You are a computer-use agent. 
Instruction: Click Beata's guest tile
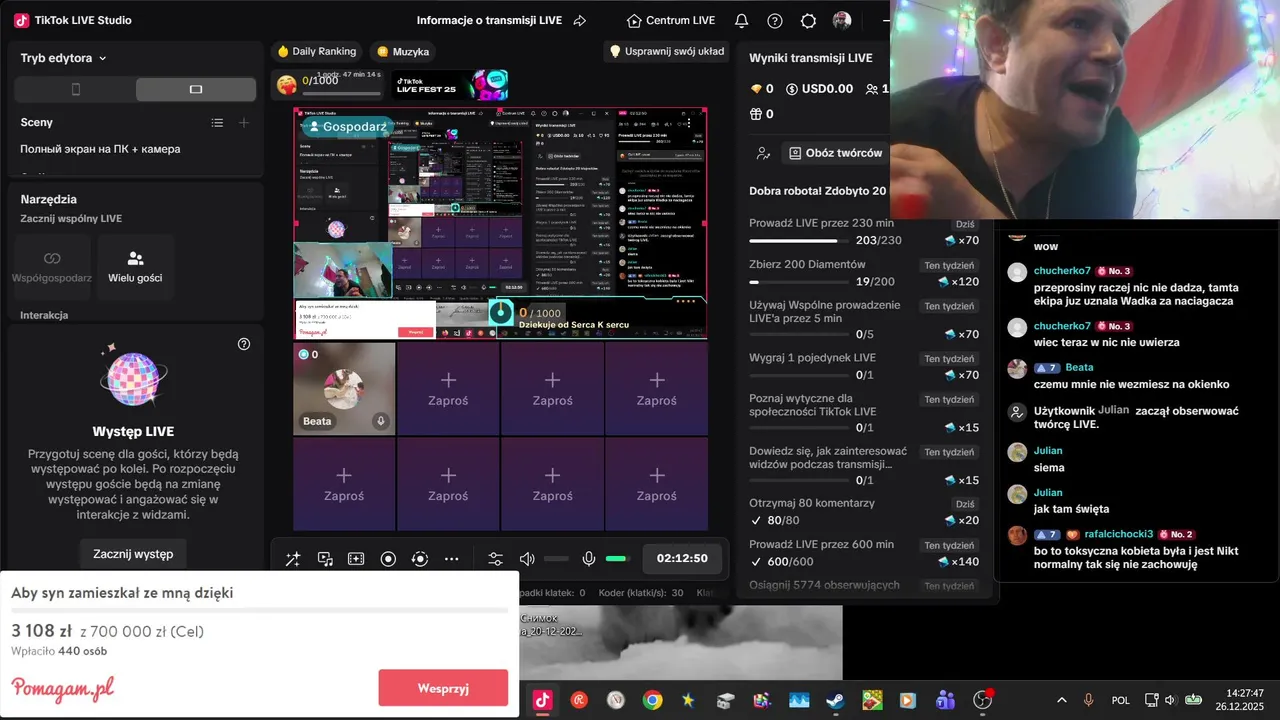point(344,389)
